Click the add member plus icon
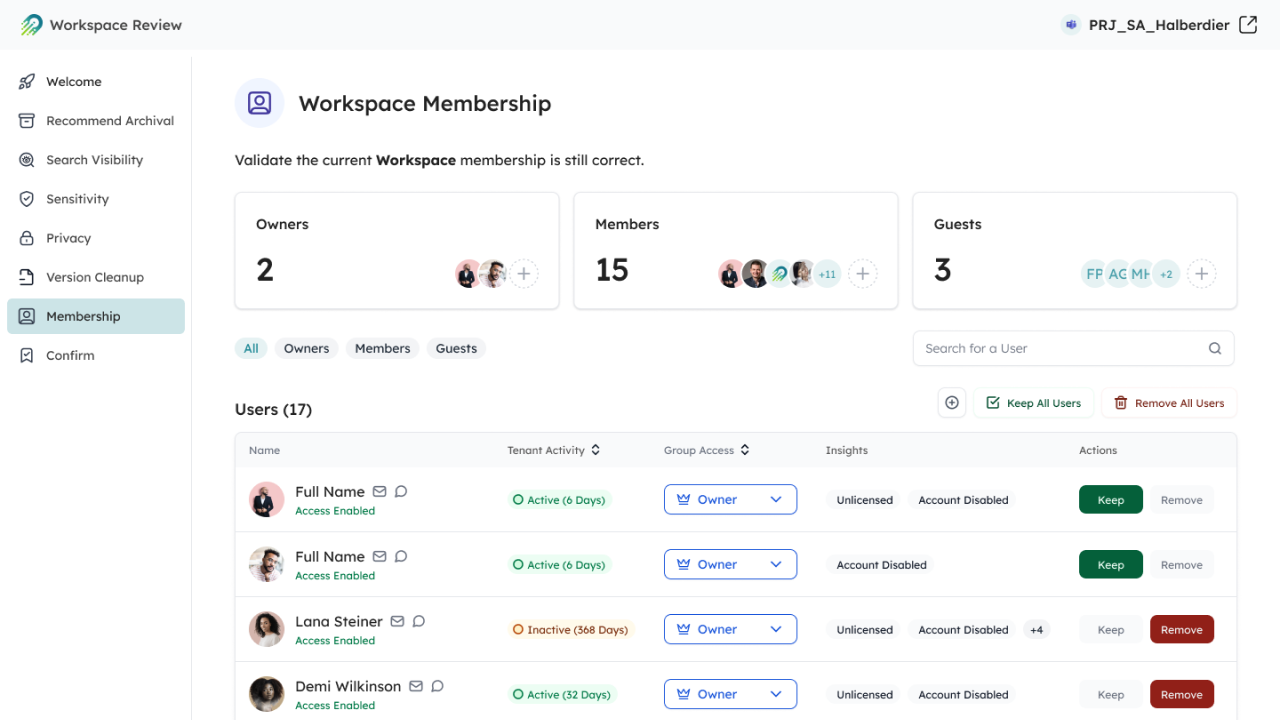The width and height of the screenshot is (1280, 720). (x=863, y=274)
